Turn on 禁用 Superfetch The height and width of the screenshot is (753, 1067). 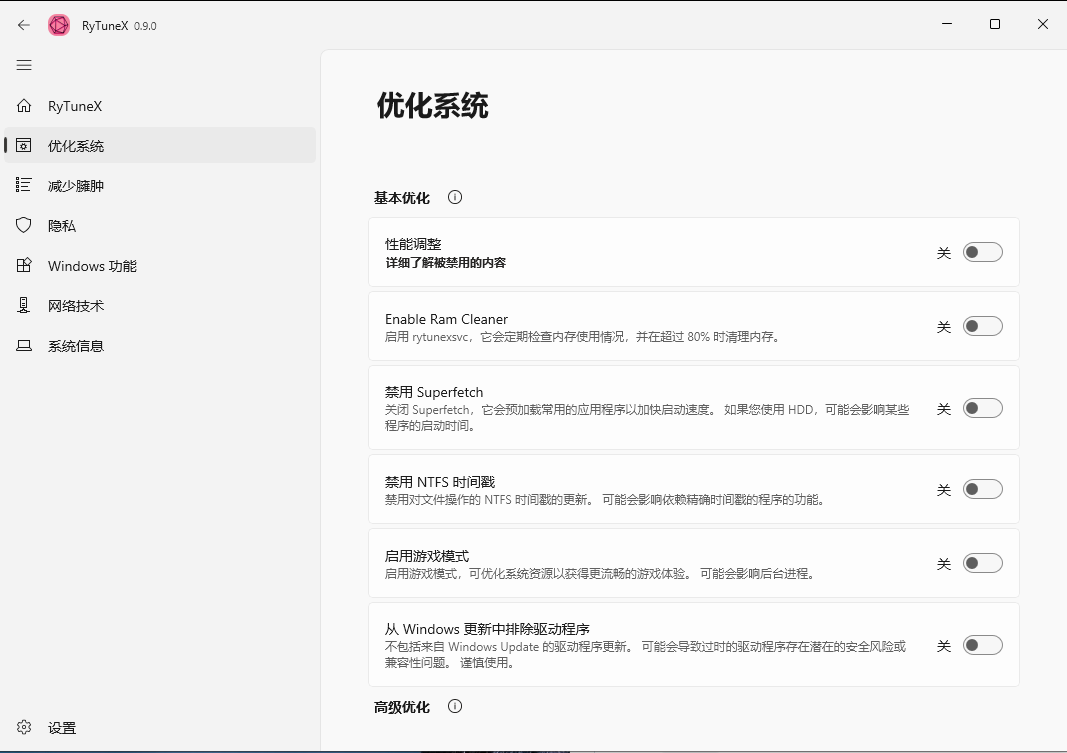[982, 407]
